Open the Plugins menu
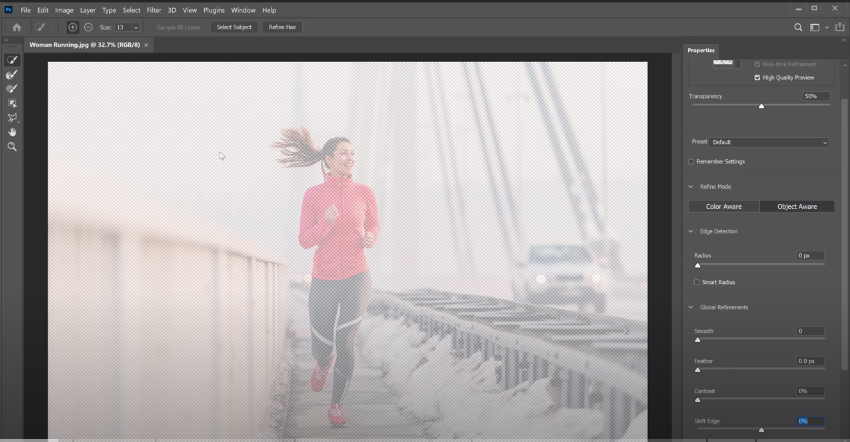 pyautogui.click(x=213, y=10)
